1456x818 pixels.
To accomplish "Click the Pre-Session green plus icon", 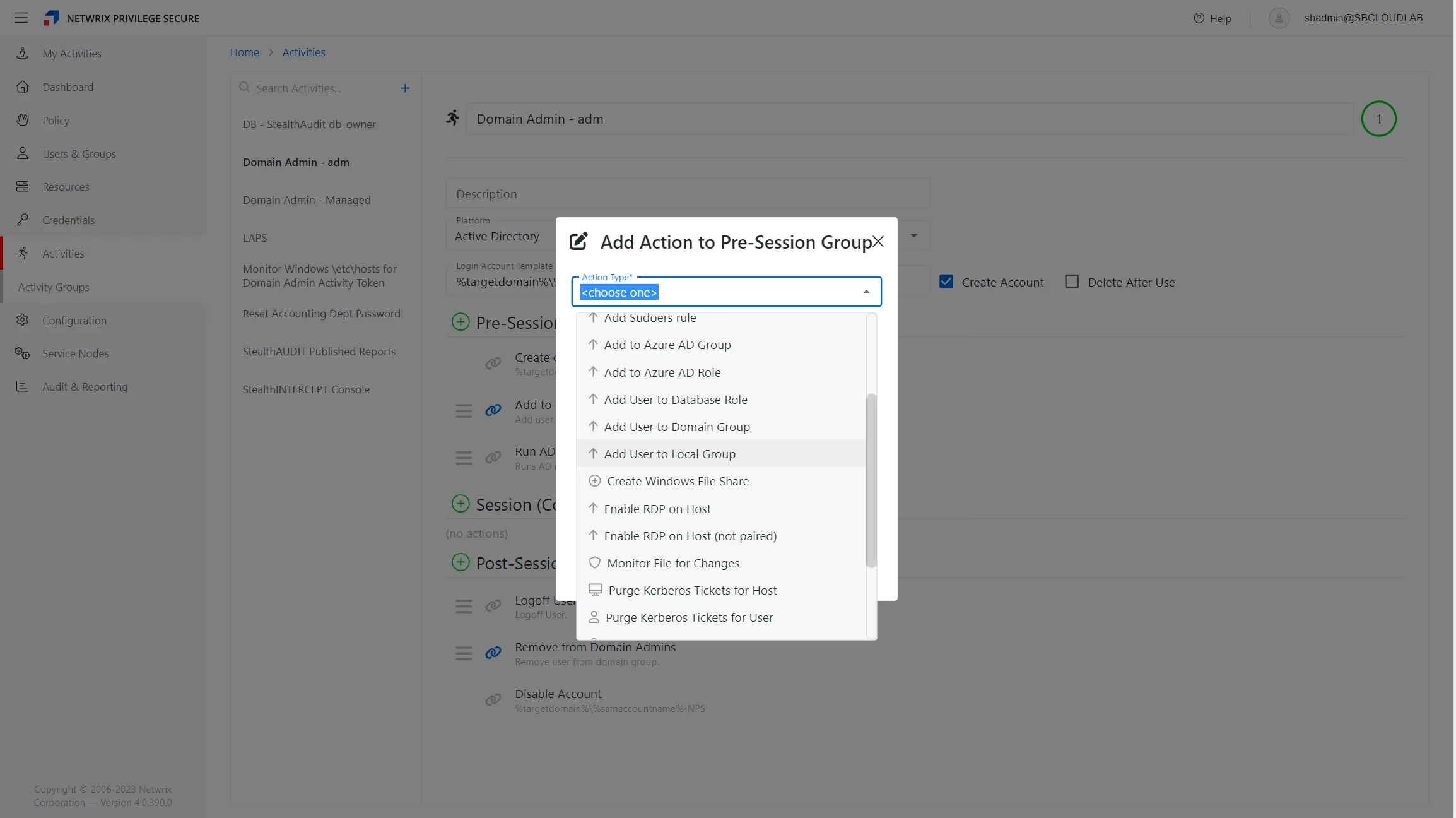I will point(461,322).
